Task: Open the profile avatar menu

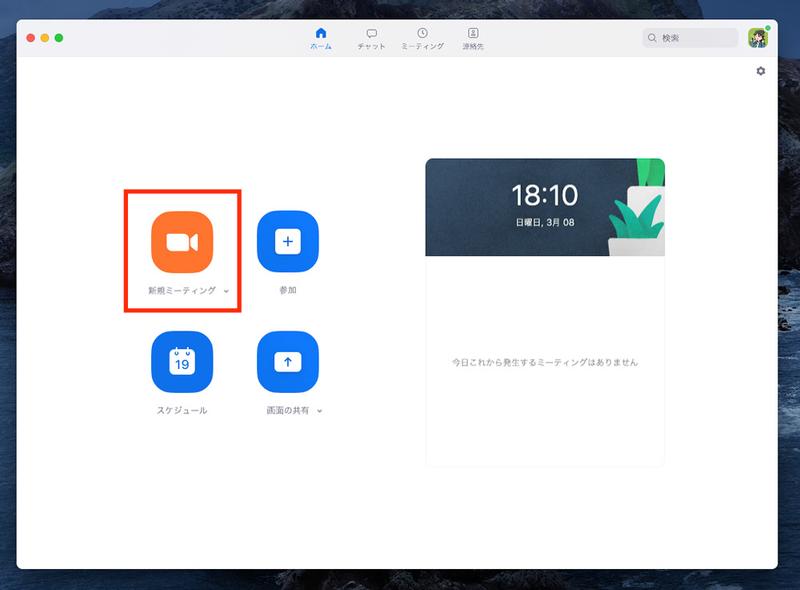Action: coord(758,38)
